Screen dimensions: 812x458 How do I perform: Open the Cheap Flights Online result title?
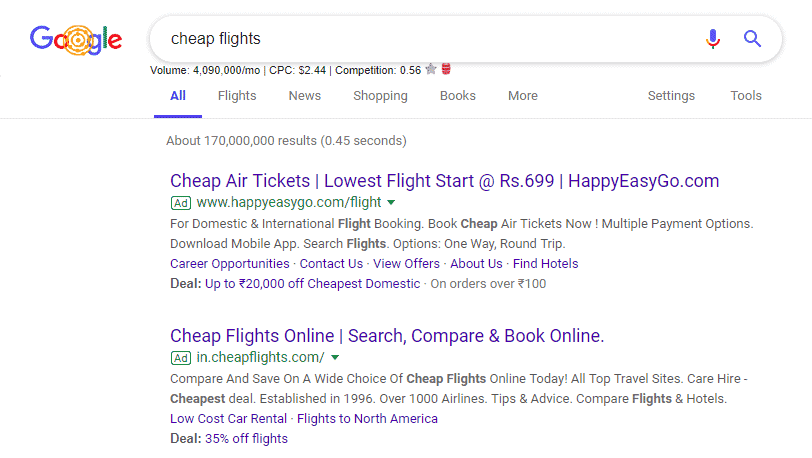point(387,335)
